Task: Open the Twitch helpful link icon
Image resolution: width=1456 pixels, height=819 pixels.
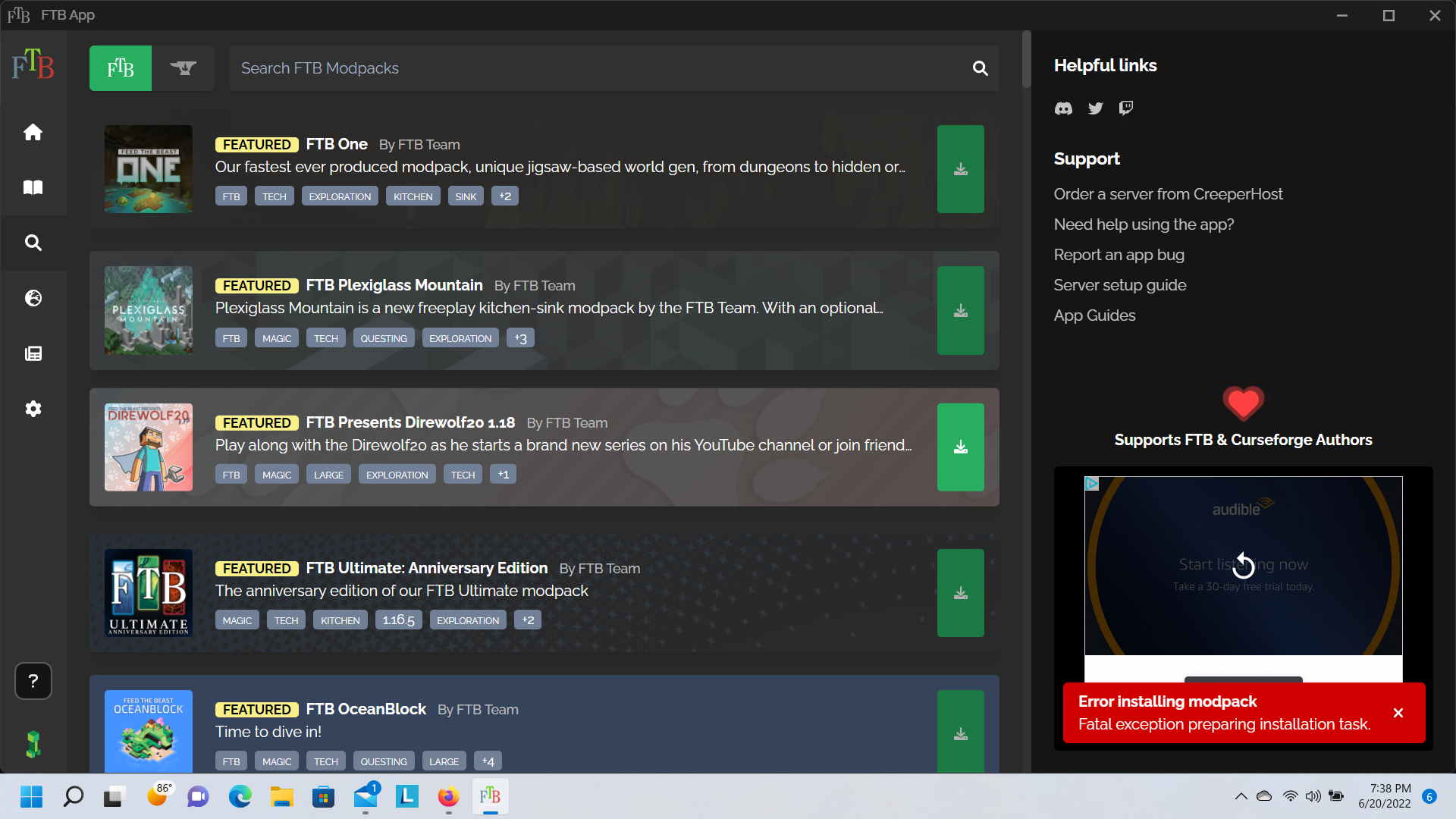Action: click(1126, 108)
